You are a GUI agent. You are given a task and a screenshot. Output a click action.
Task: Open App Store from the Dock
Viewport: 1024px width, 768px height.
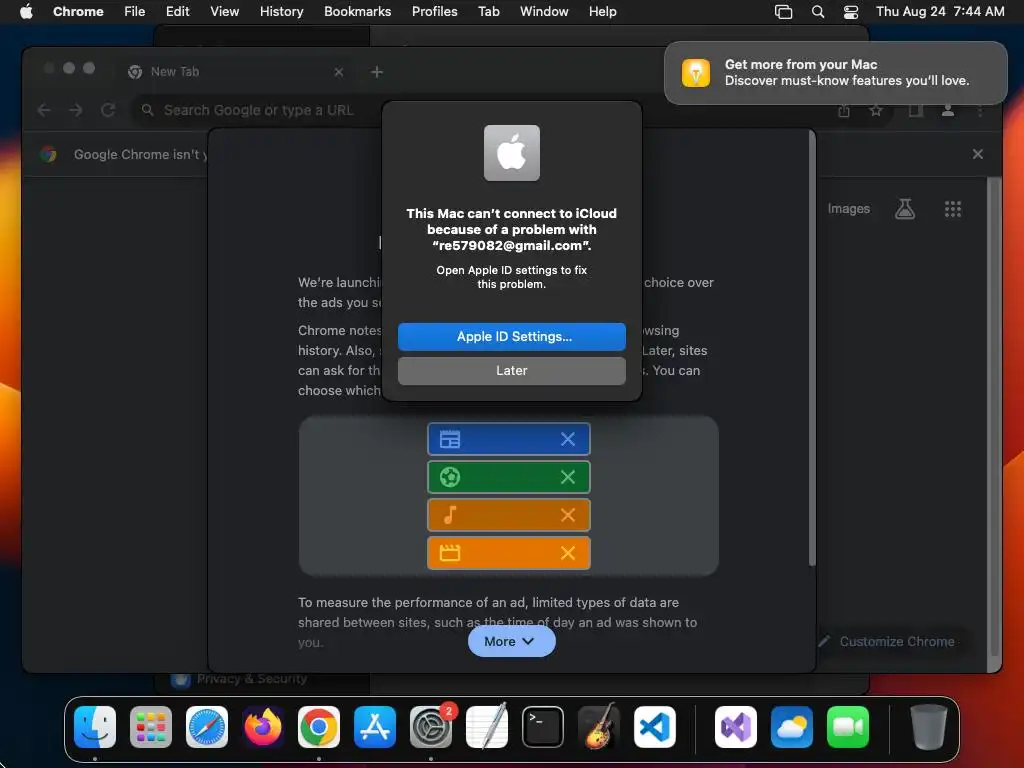[x=375, y=727]
